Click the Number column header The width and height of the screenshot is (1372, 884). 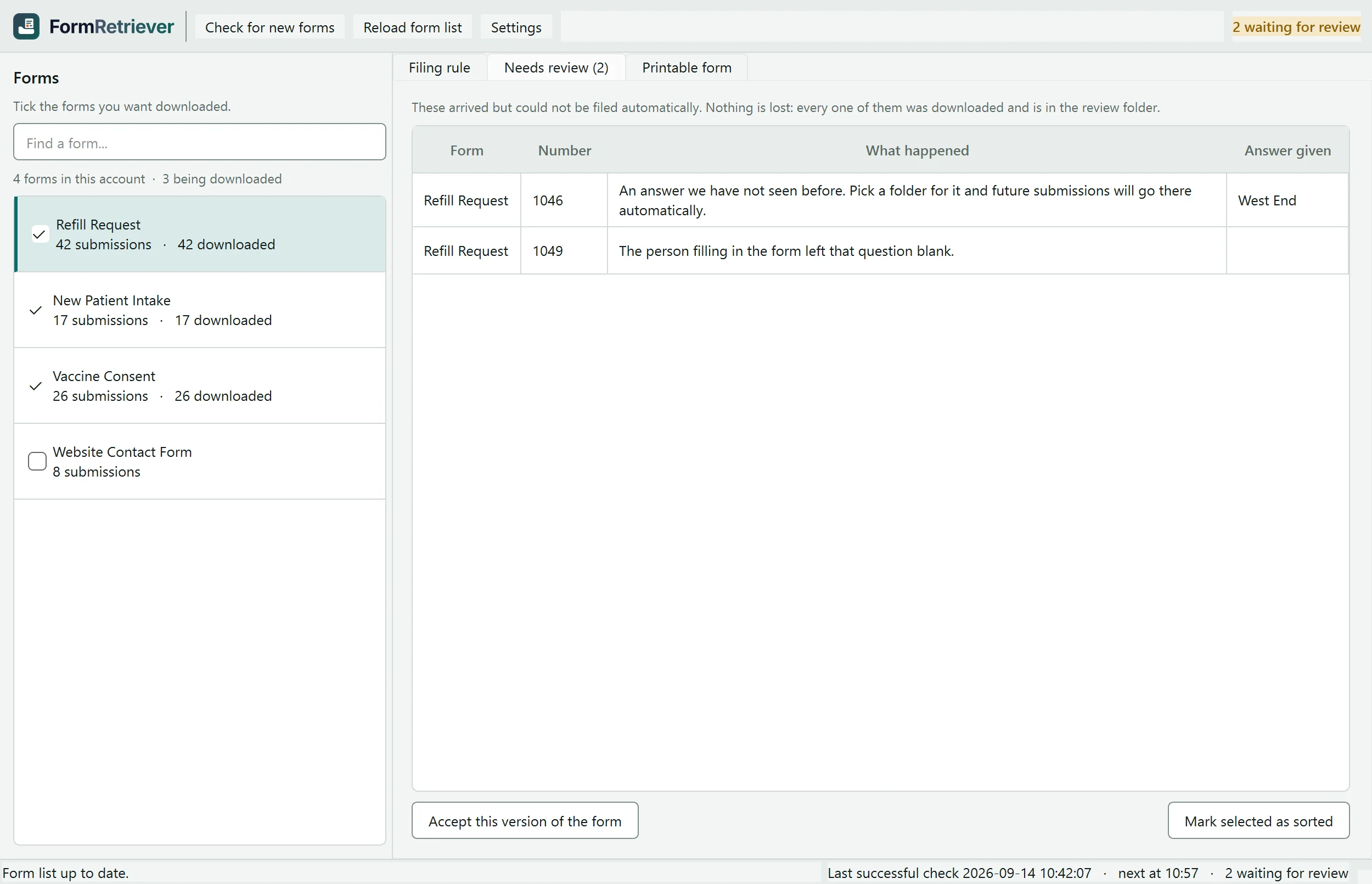point(564,150)
